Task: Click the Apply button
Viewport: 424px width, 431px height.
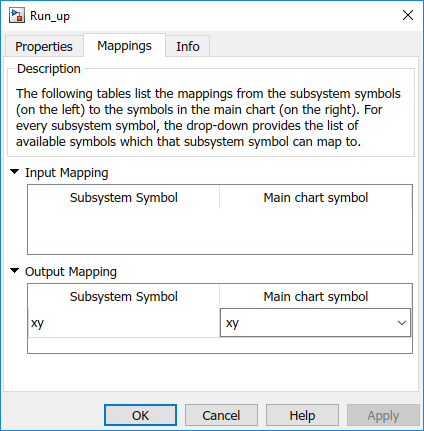Action: pyautogui.click(x=383, y=415)
